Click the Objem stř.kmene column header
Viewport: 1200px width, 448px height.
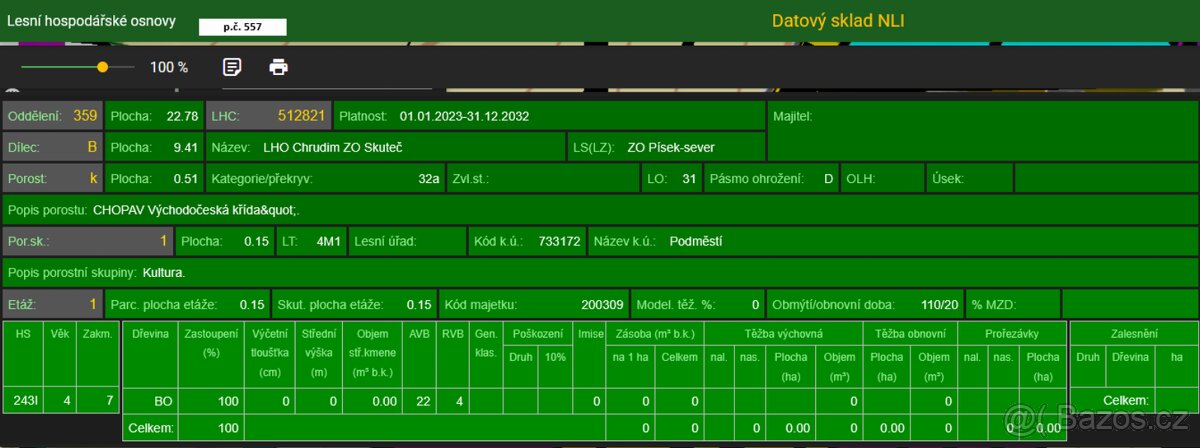pos(371,352)
